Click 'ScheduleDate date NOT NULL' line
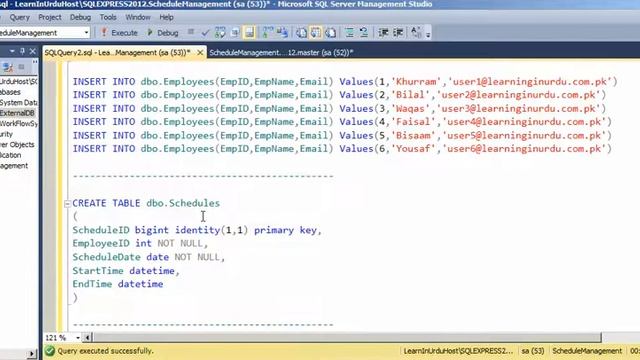The height and width of the screenshot is (360, 640). point(149,257)
